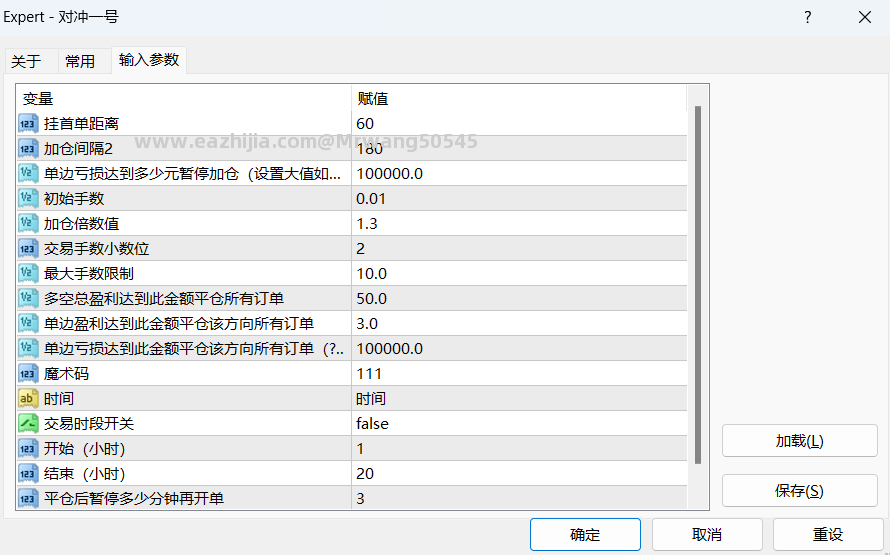Edit the 最大手数限制 value 10.0
This screenshot has height=555, width=890.
point(519,274)
